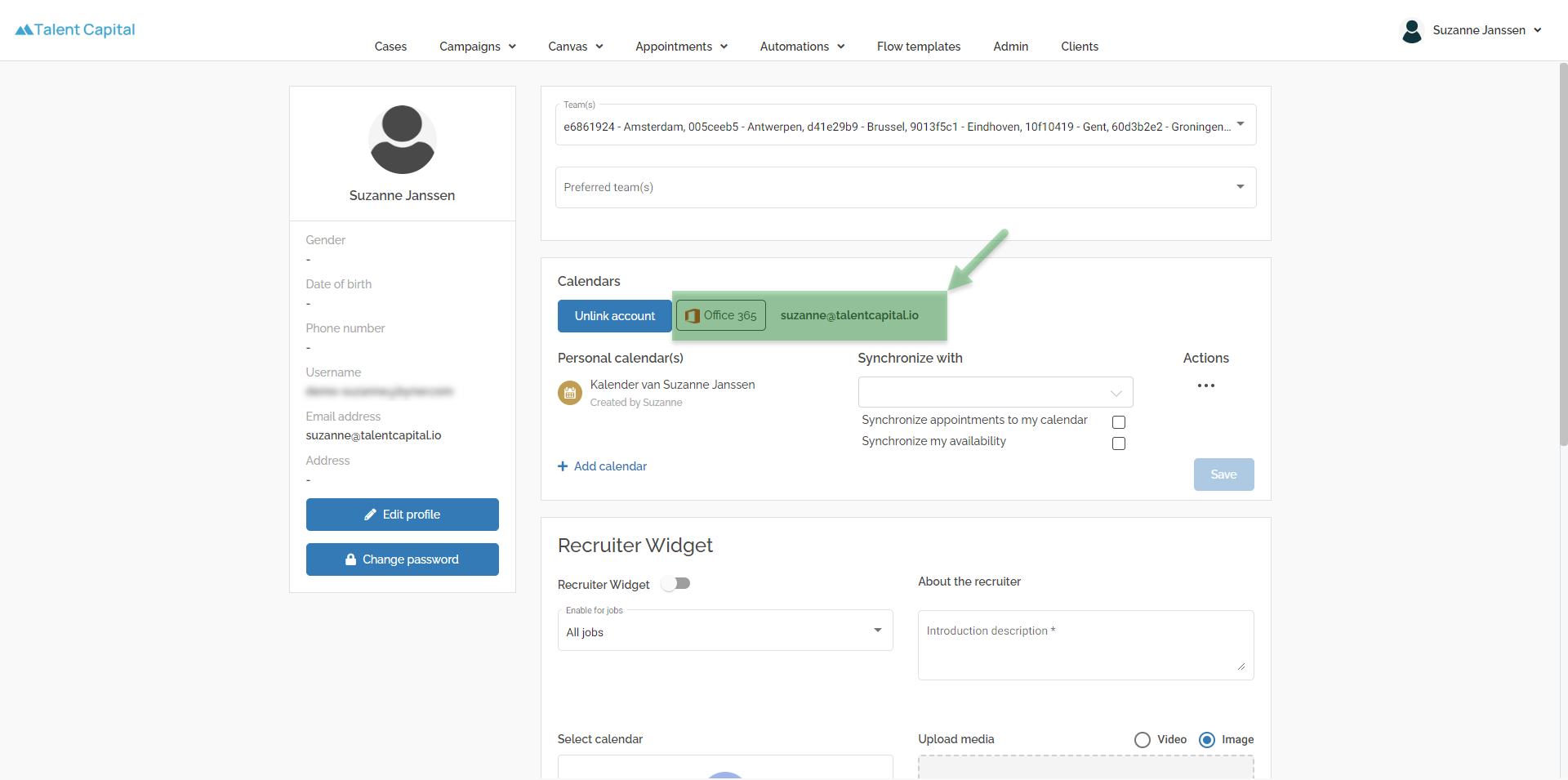Open the Enable for jobs dropdown
The height and width of the screenshot is (780, 1568).
tap(725, 631)
